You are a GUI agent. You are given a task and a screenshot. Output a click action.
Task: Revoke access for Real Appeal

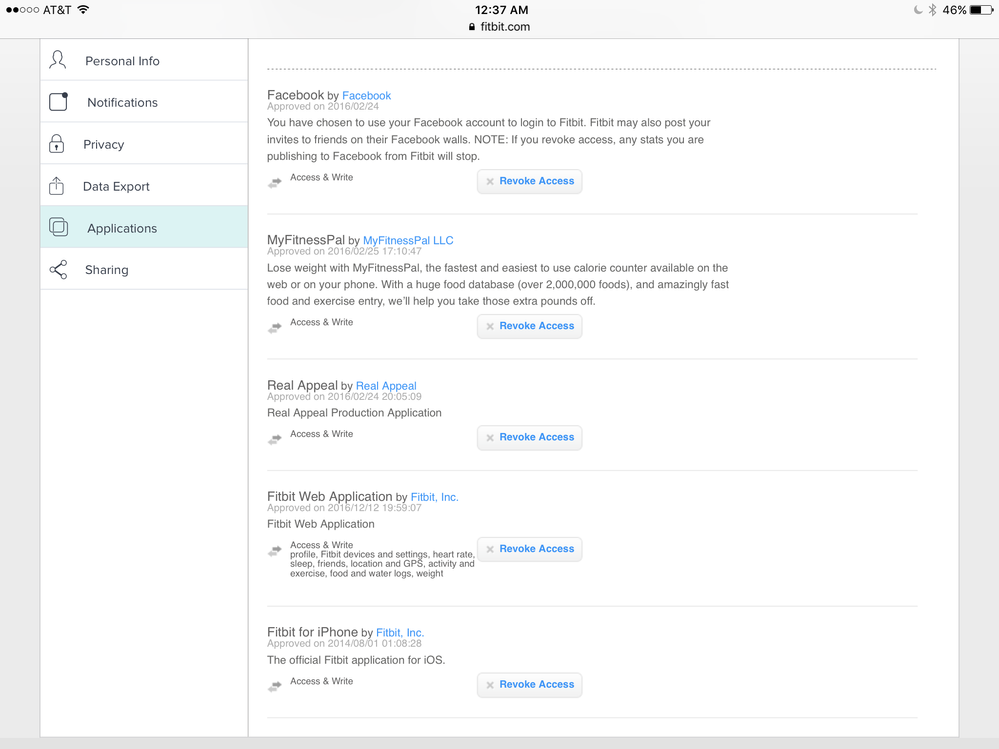pyautogui.click(x=529, y=438)
